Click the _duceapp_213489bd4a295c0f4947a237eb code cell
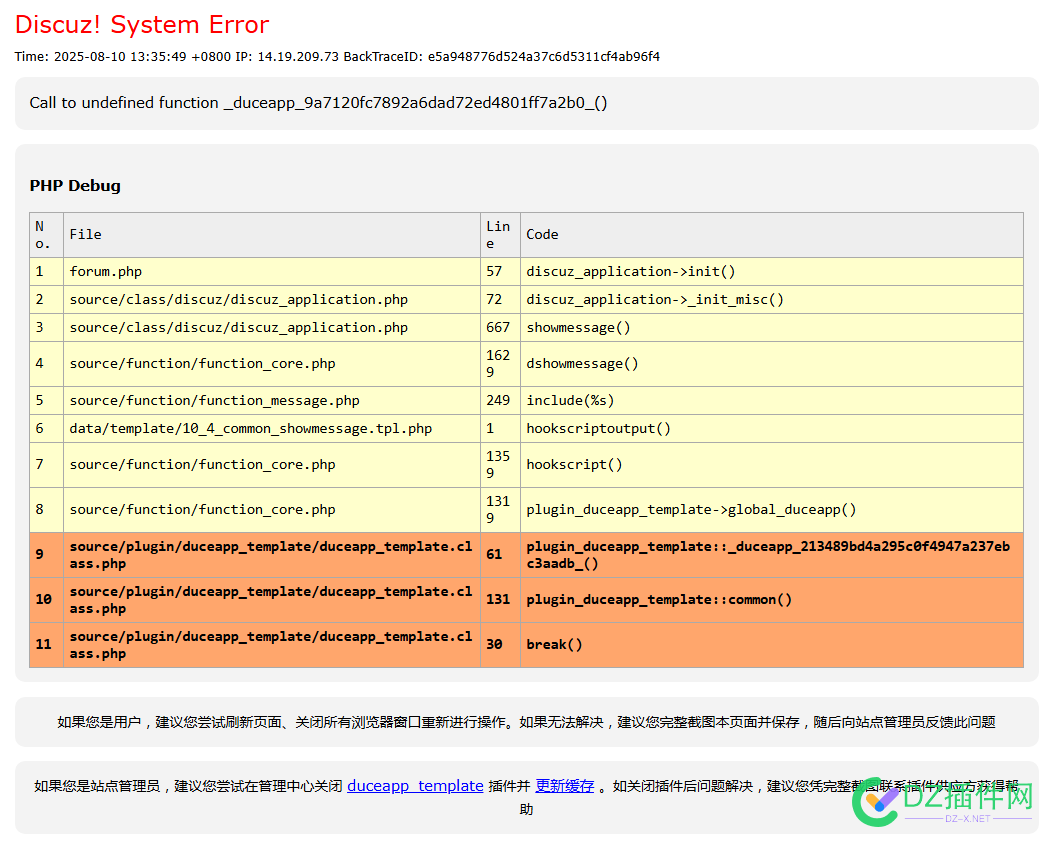Screen dimensions: 1052x842 772,555
